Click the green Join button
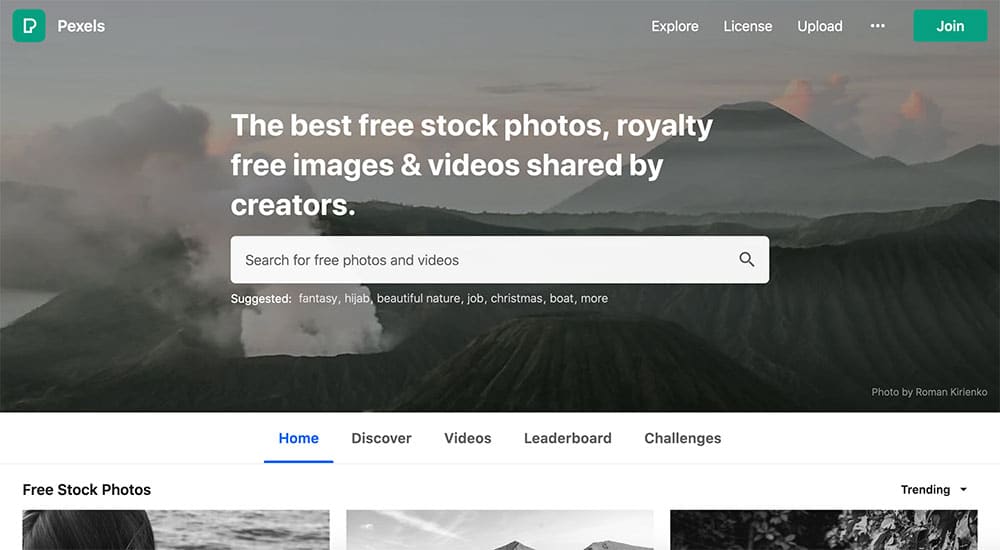 point(950,26)
